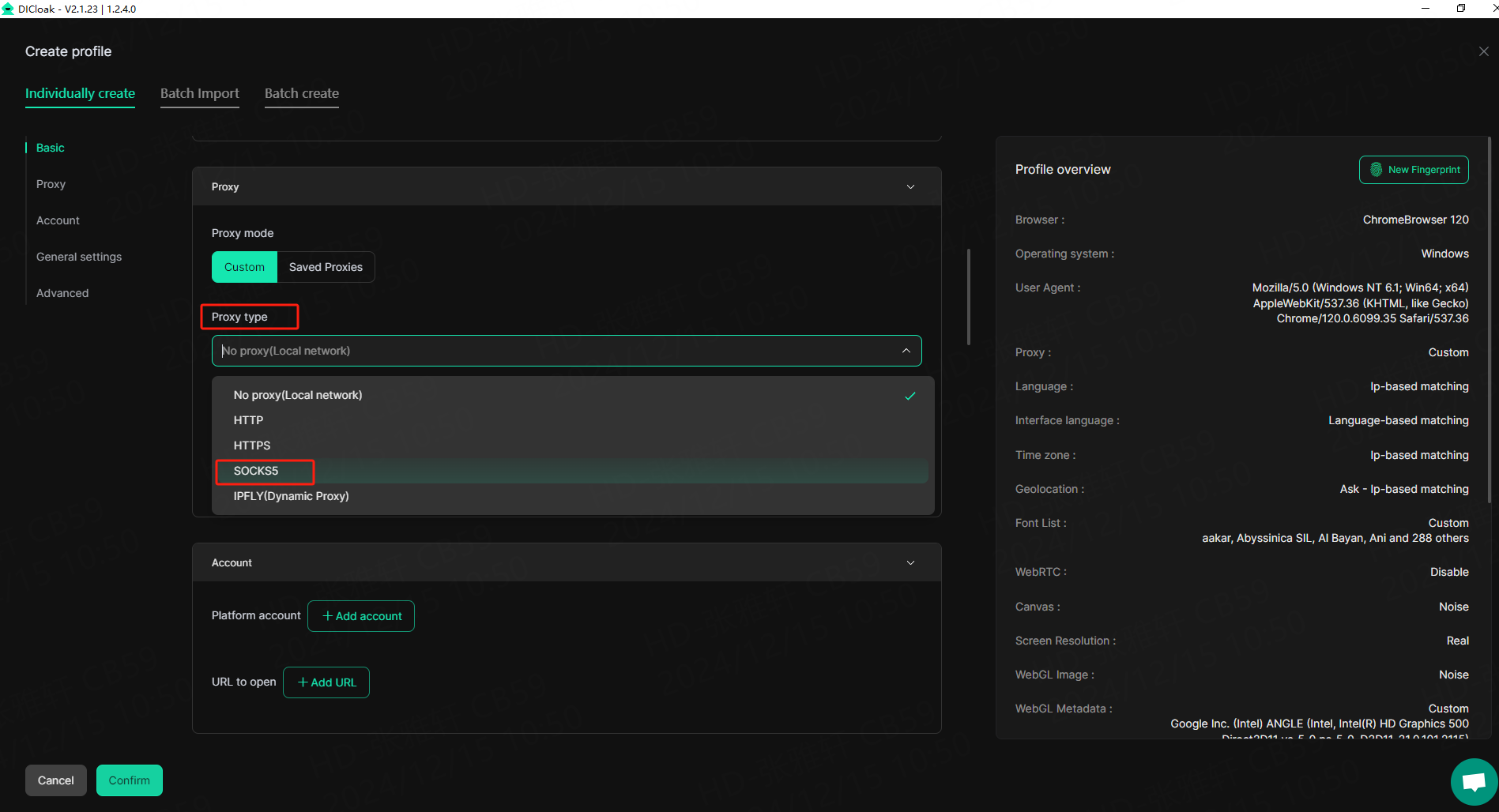This screenshot has height=812, width=1499.
Task: Switch to Batch Import tab
Action: click(x=200, y=93)
